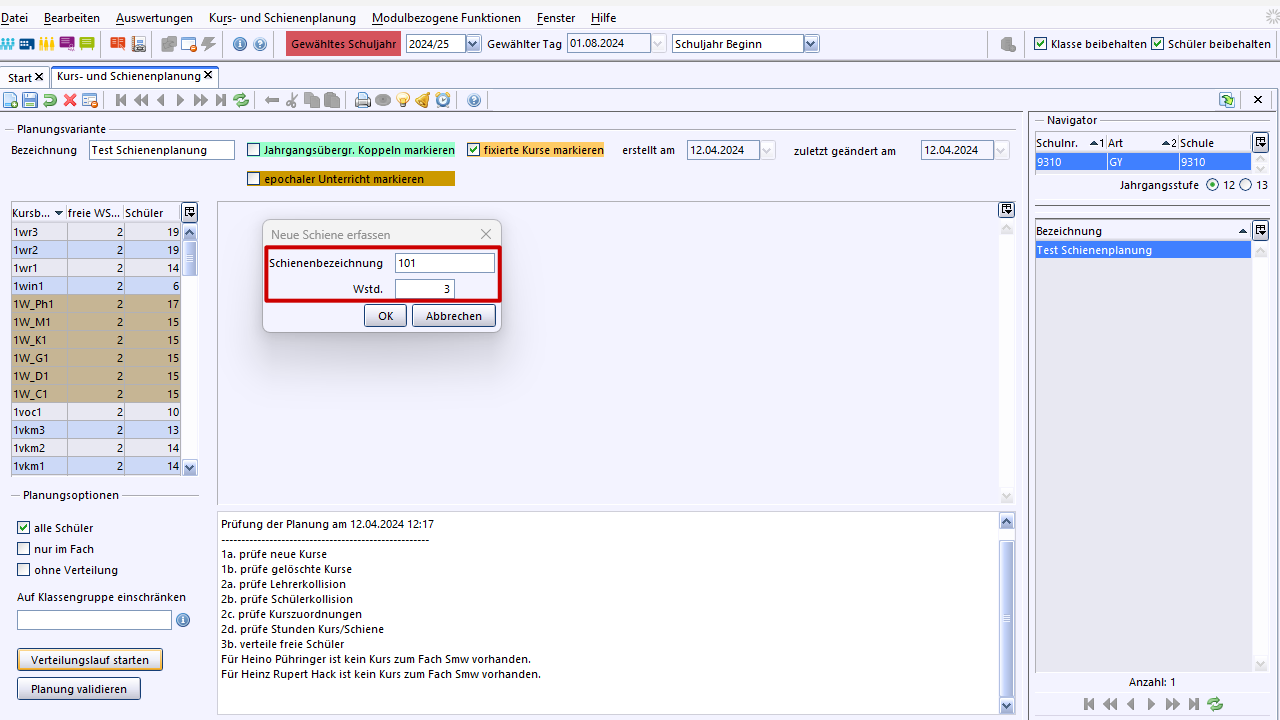Click the log output vertical scrollbar
The height and width of the screenshot is (720, 1280).
[1007, 620]
